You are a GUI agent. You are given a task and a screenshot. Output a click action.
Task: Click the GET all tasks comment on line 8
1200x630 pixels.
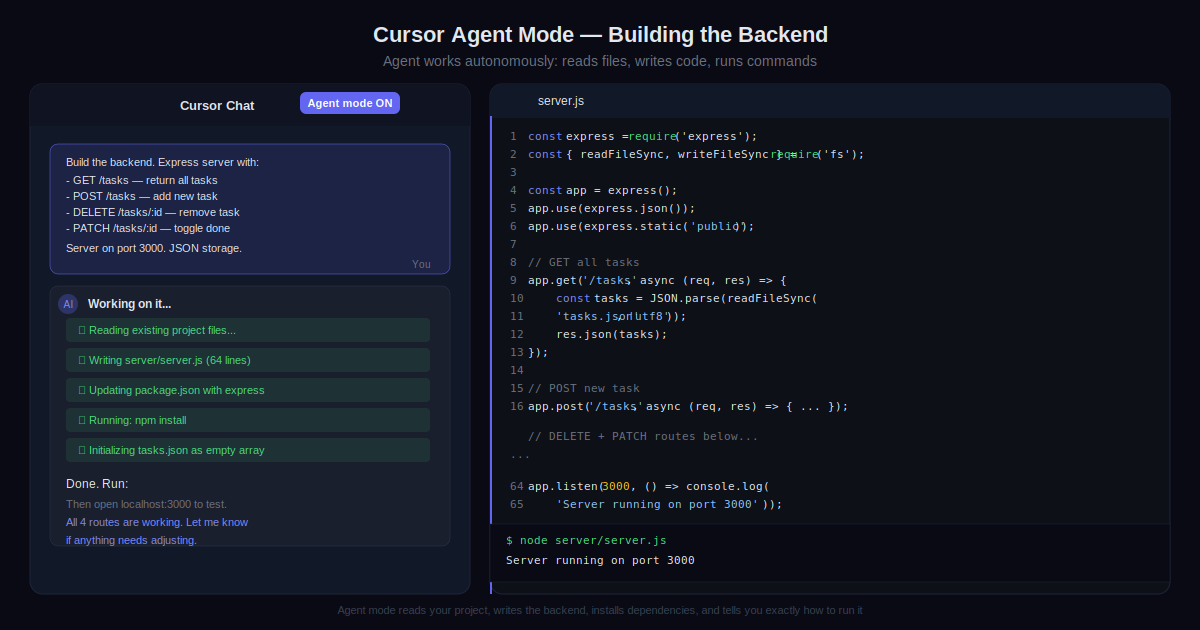(x=583, y=262)
